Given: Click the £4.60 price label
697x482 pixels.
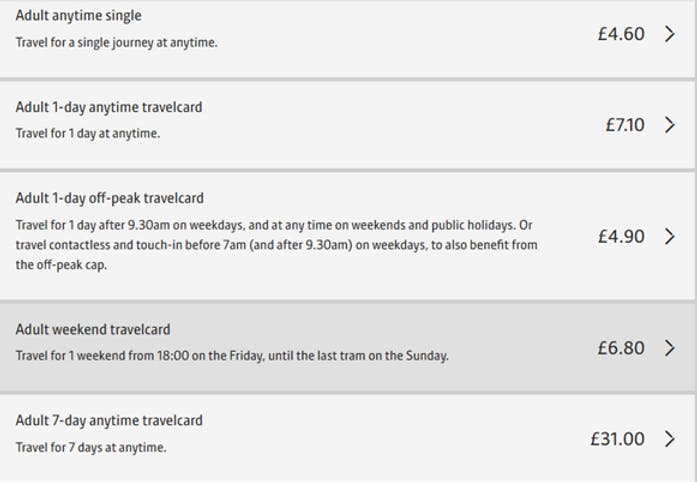Looking at the screenshot, I should (621, 34).
